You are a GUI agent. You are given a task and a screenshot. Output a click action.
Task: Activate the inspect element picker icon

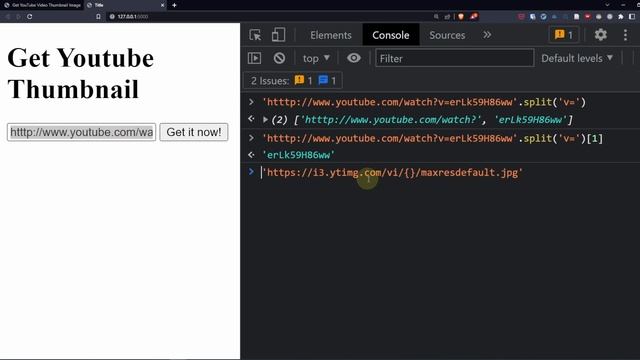[255, 35]
